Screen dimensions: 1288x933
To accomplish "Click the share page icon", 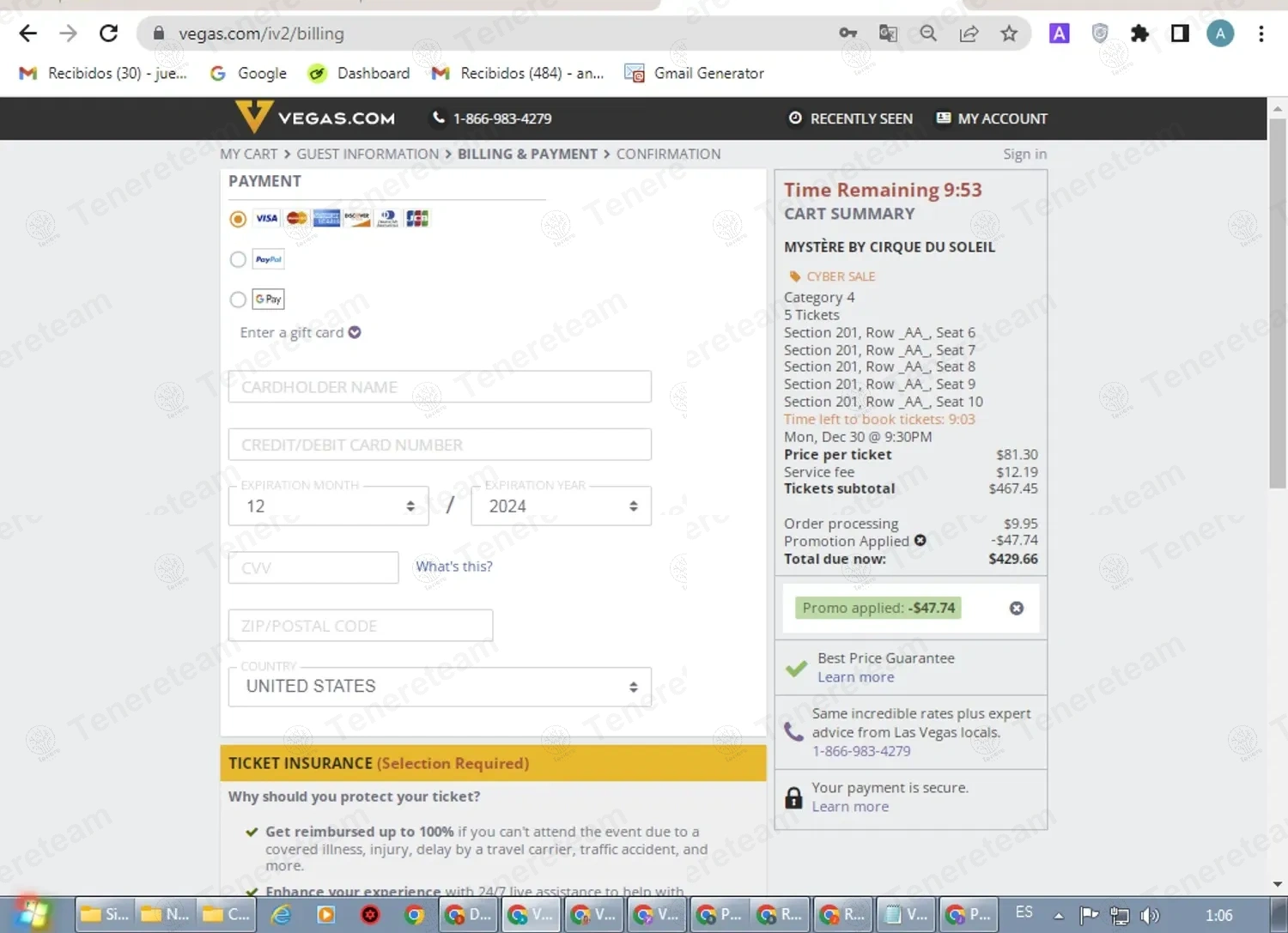I will click(x=969, y=33).
